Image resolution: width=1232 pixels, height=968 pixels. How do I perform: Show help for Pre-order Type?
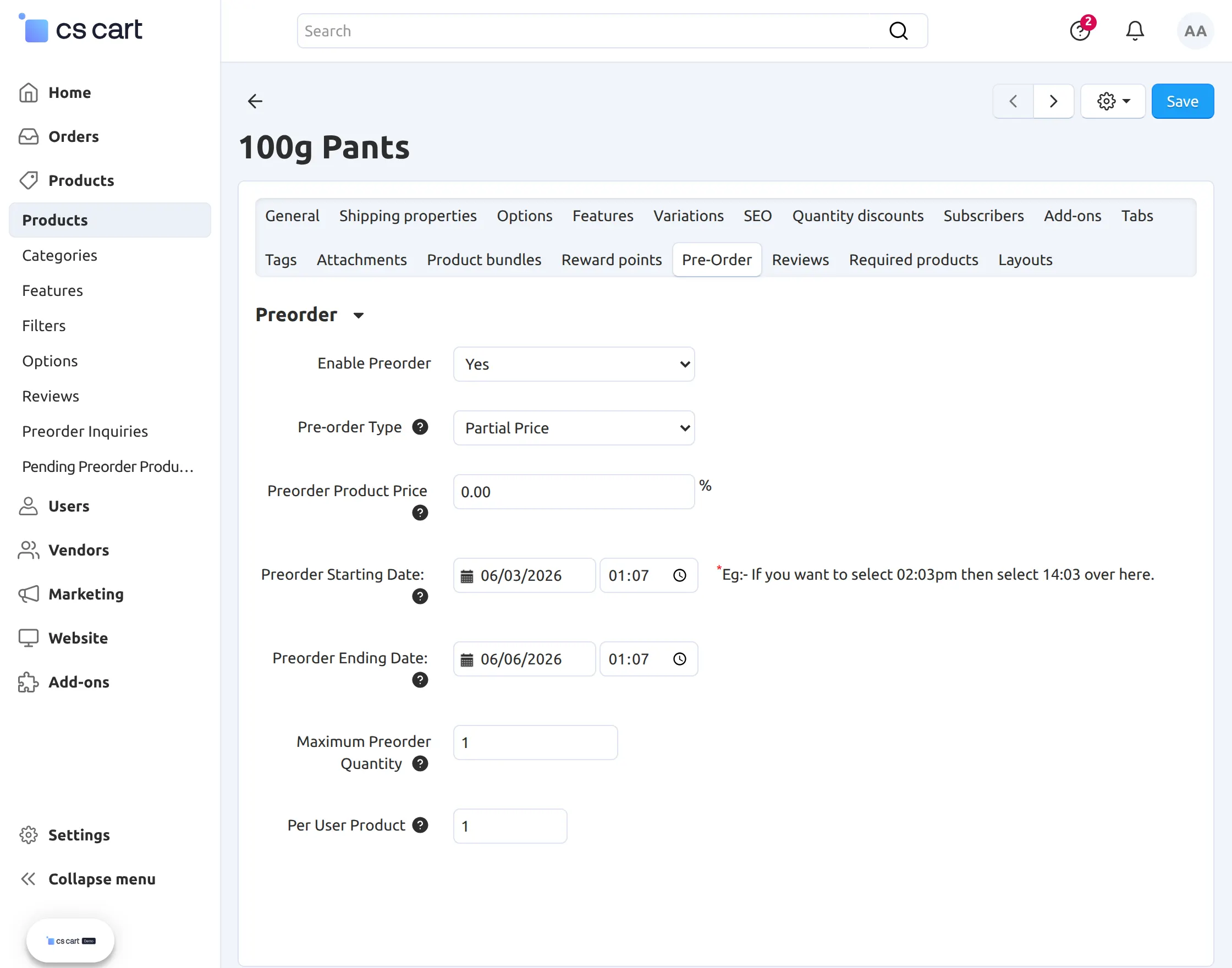coord(420,427)
